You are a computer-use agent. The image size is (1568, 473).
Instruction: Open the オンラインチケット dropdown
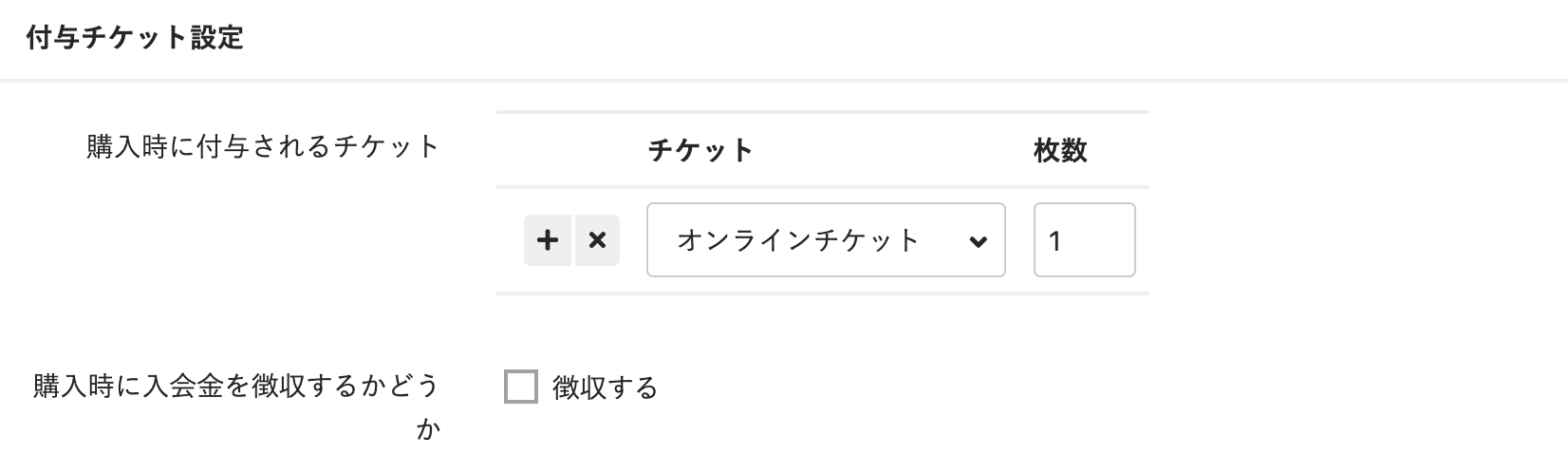(x=825, y=240)
